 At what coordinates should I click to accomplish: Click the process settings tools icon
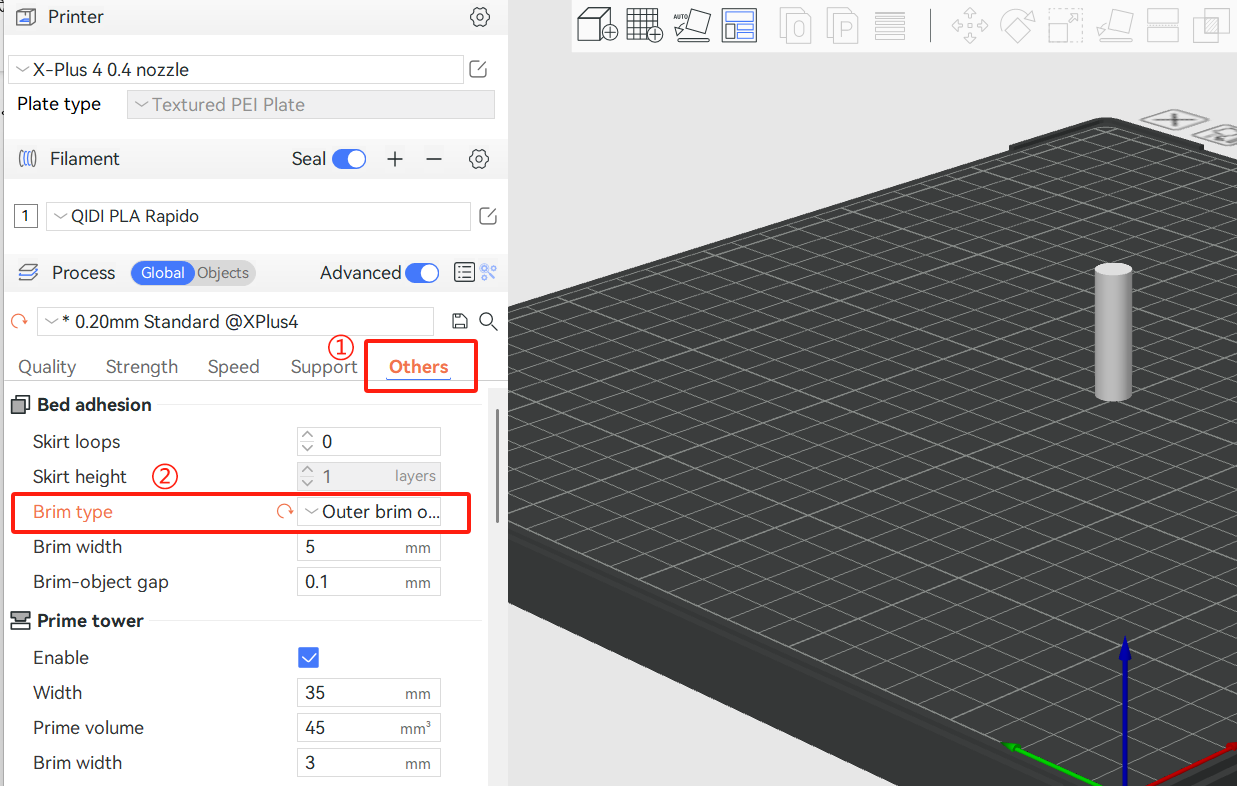coord(489,272)
